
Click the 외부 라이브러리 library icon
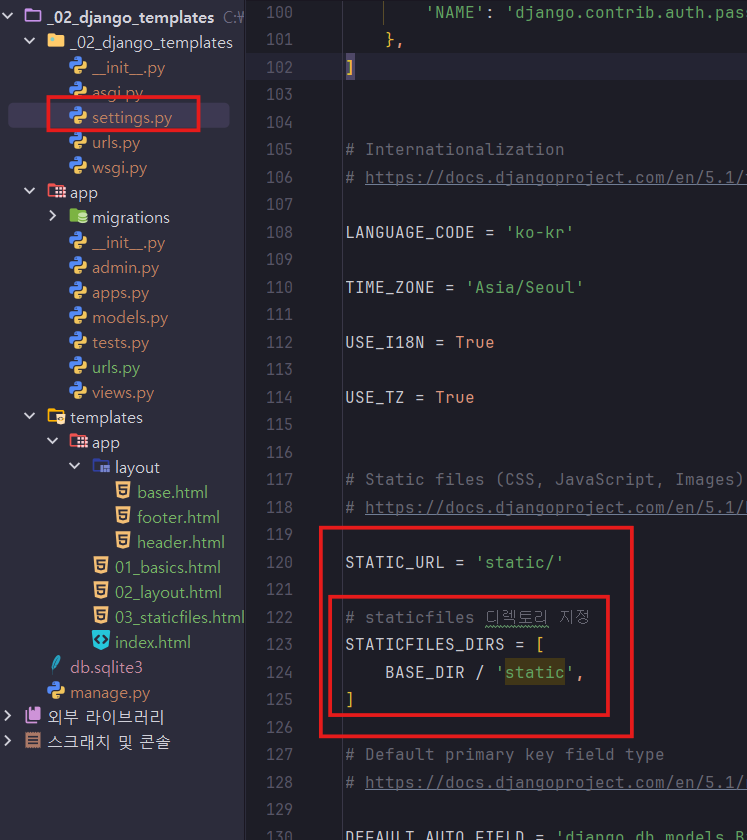point(33,715)
